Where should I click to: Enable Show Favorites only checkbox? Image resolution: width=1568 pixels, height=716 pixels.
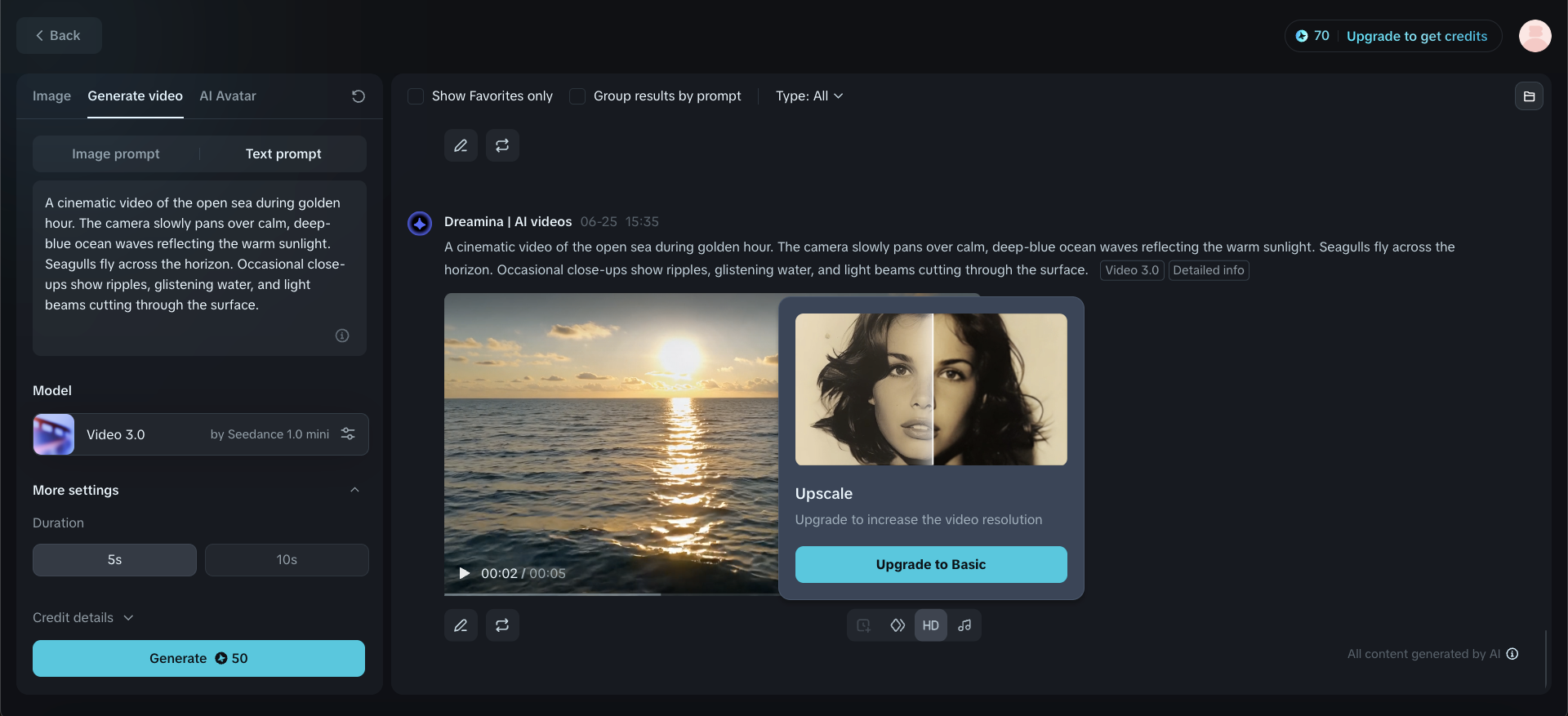[x=416, y=96]
